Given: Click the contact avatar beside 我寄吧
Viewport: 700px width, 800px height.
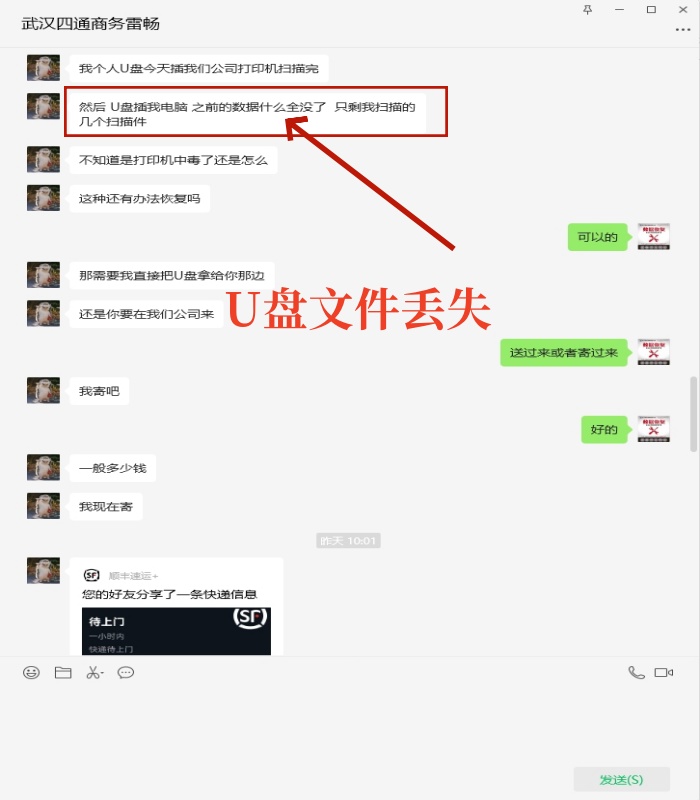Looking at the screenshot, I should [43, 390].
